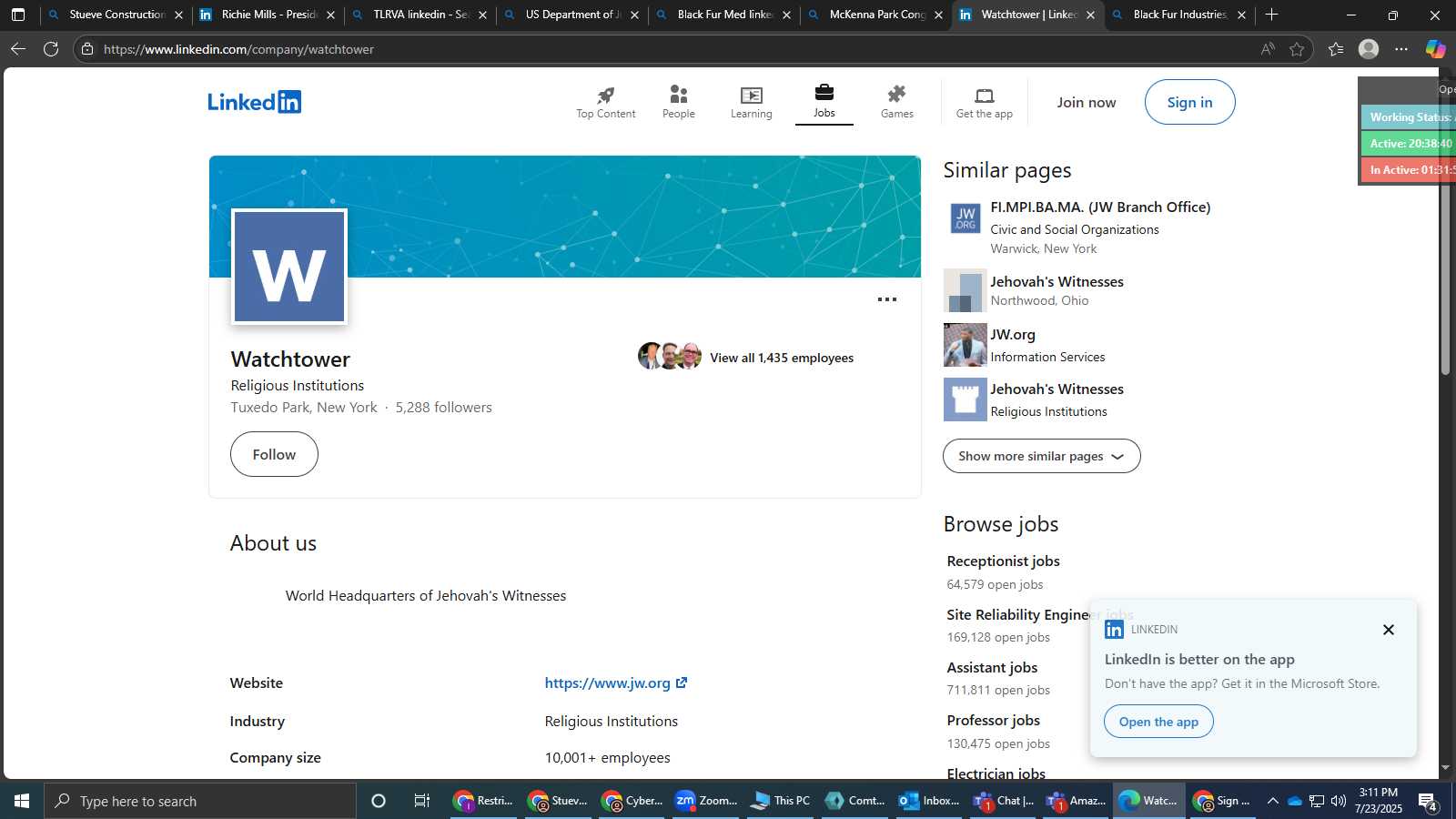Reload the page with the refresh icon
The height and width of the screenshot is (819, 1456).
pyautogui.click(x=51, y=49)
